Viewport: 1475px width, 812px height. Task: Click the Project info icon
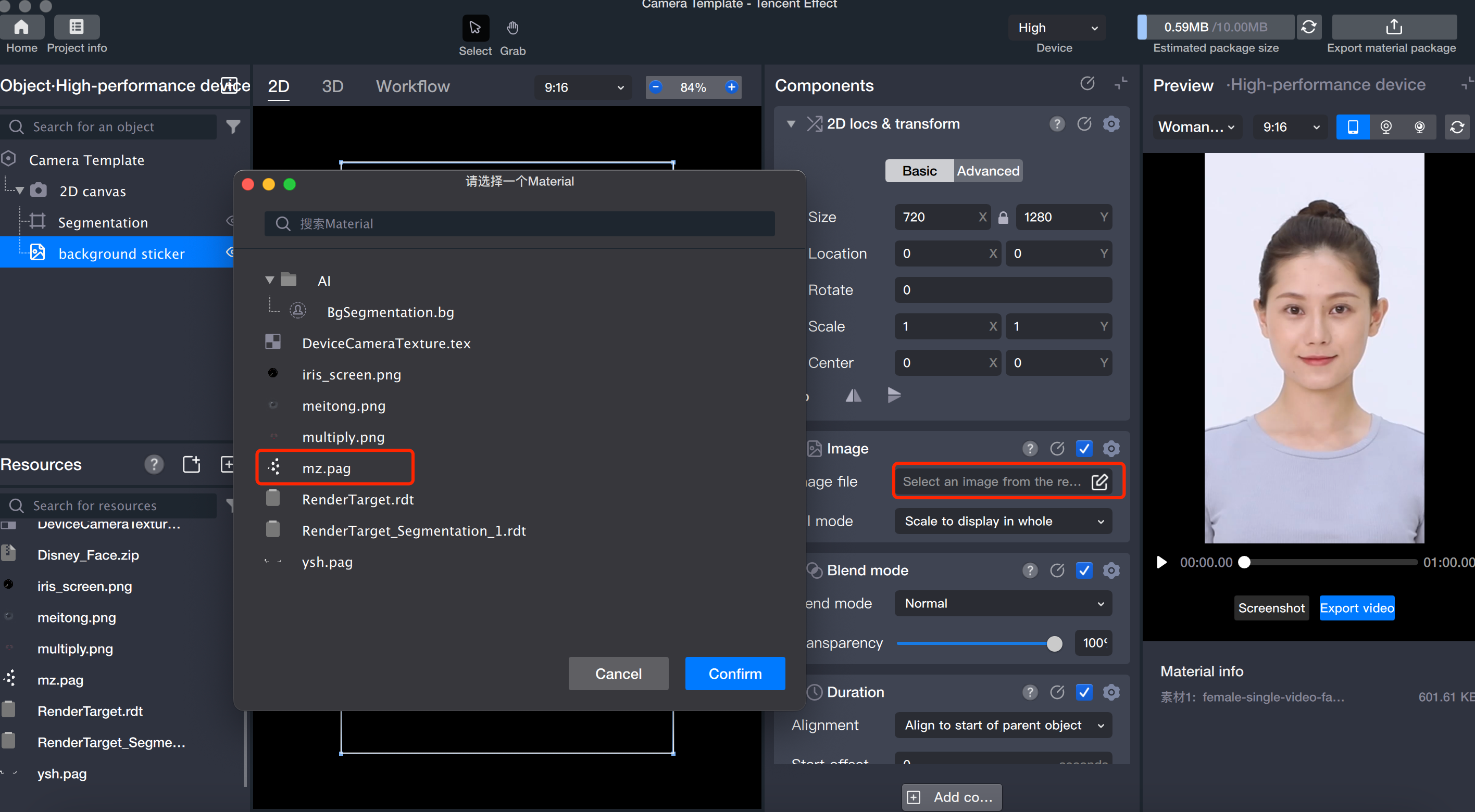pos(76,27)
